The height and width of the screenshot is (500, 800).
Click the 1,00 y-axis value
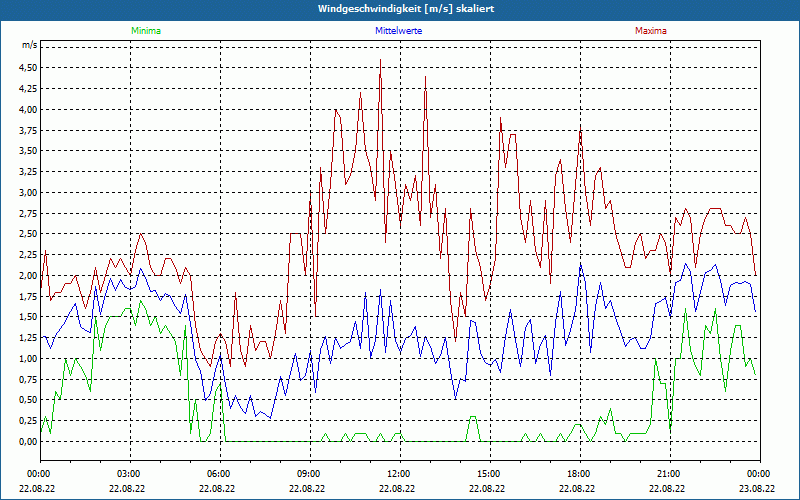[28, 359]
